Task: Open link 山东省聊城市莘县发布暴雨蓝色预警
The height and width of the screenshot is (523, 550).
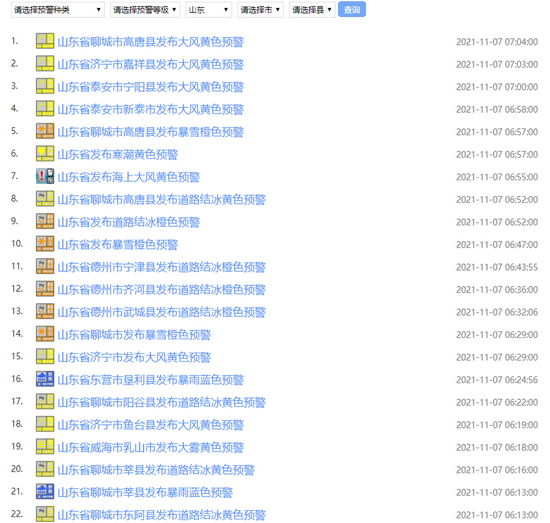Action: [x=145, y=492]
